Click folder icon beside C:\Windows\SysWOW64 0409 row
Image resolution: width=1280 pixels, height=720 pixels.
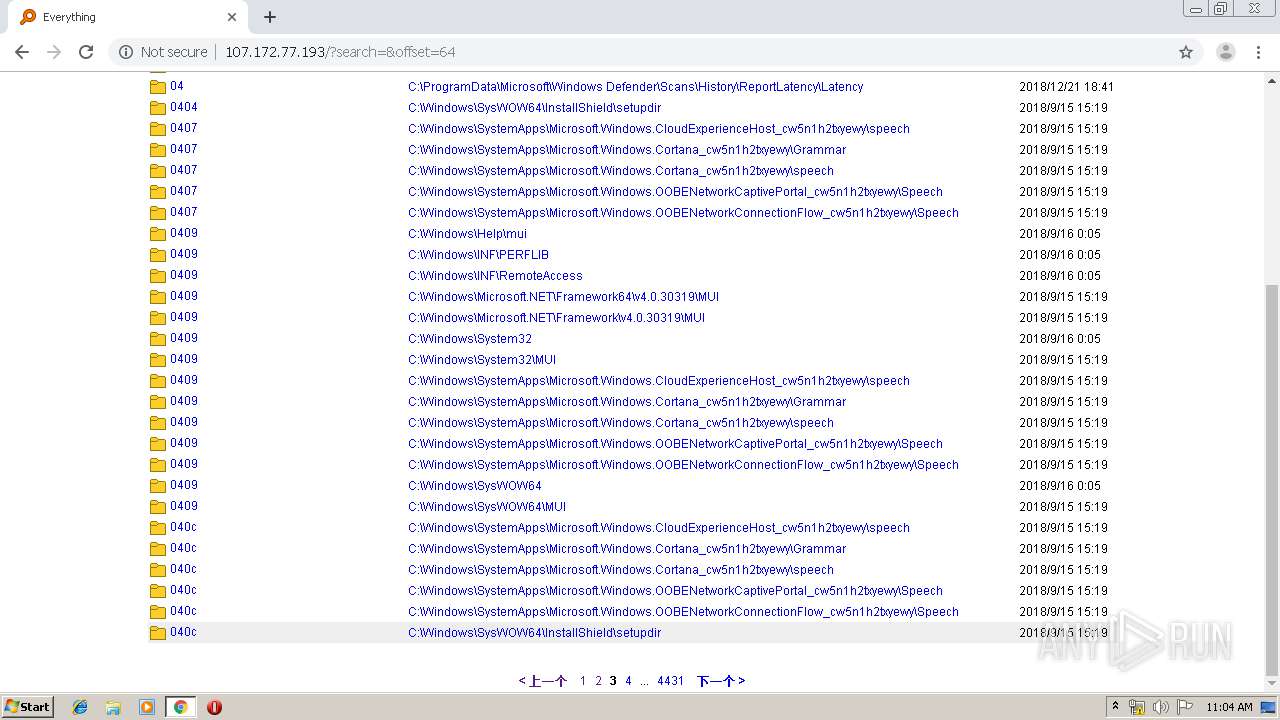tap(157, 486)
